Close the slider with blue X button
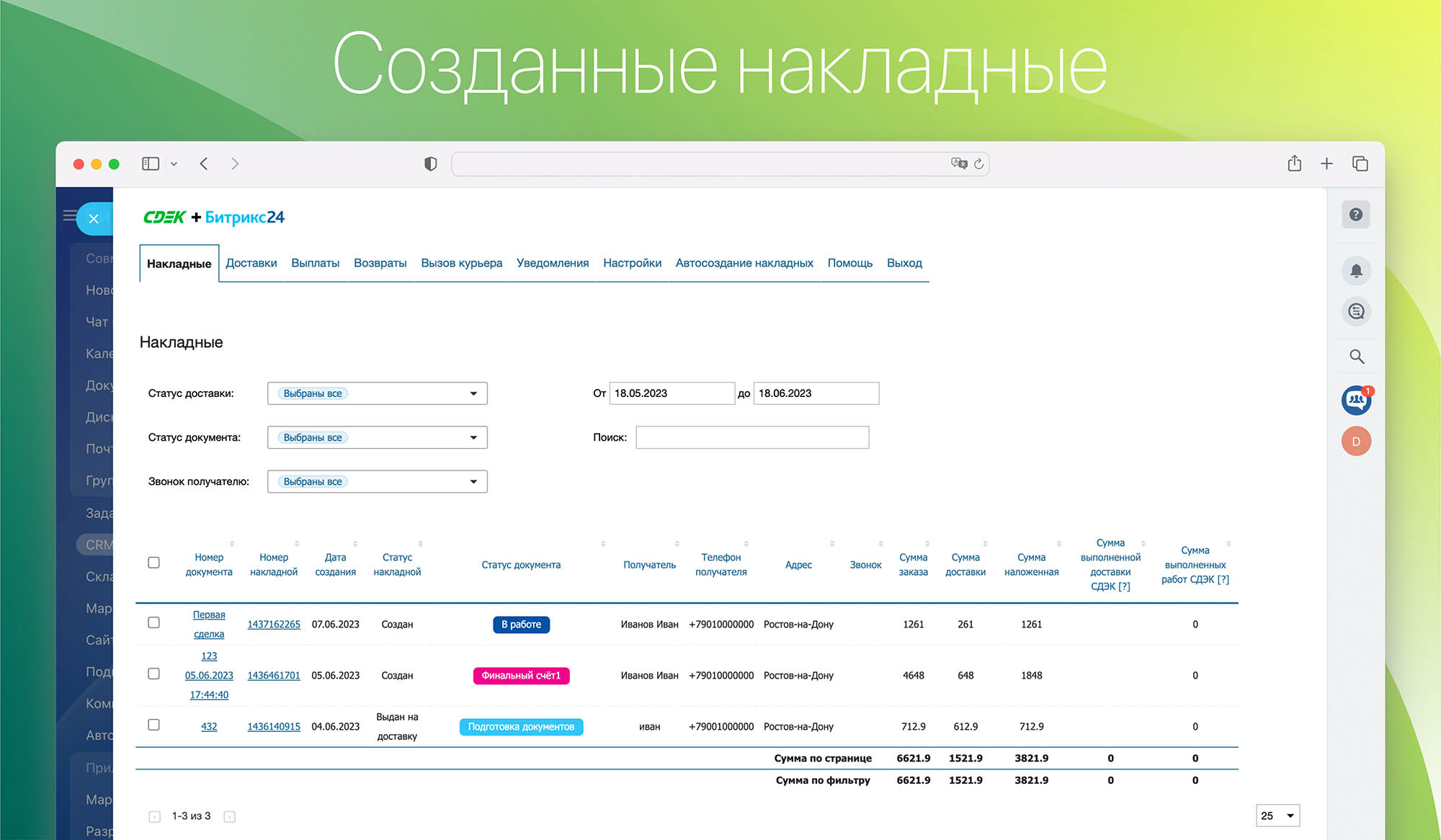 pyautogui.click(x=94, y=218)
